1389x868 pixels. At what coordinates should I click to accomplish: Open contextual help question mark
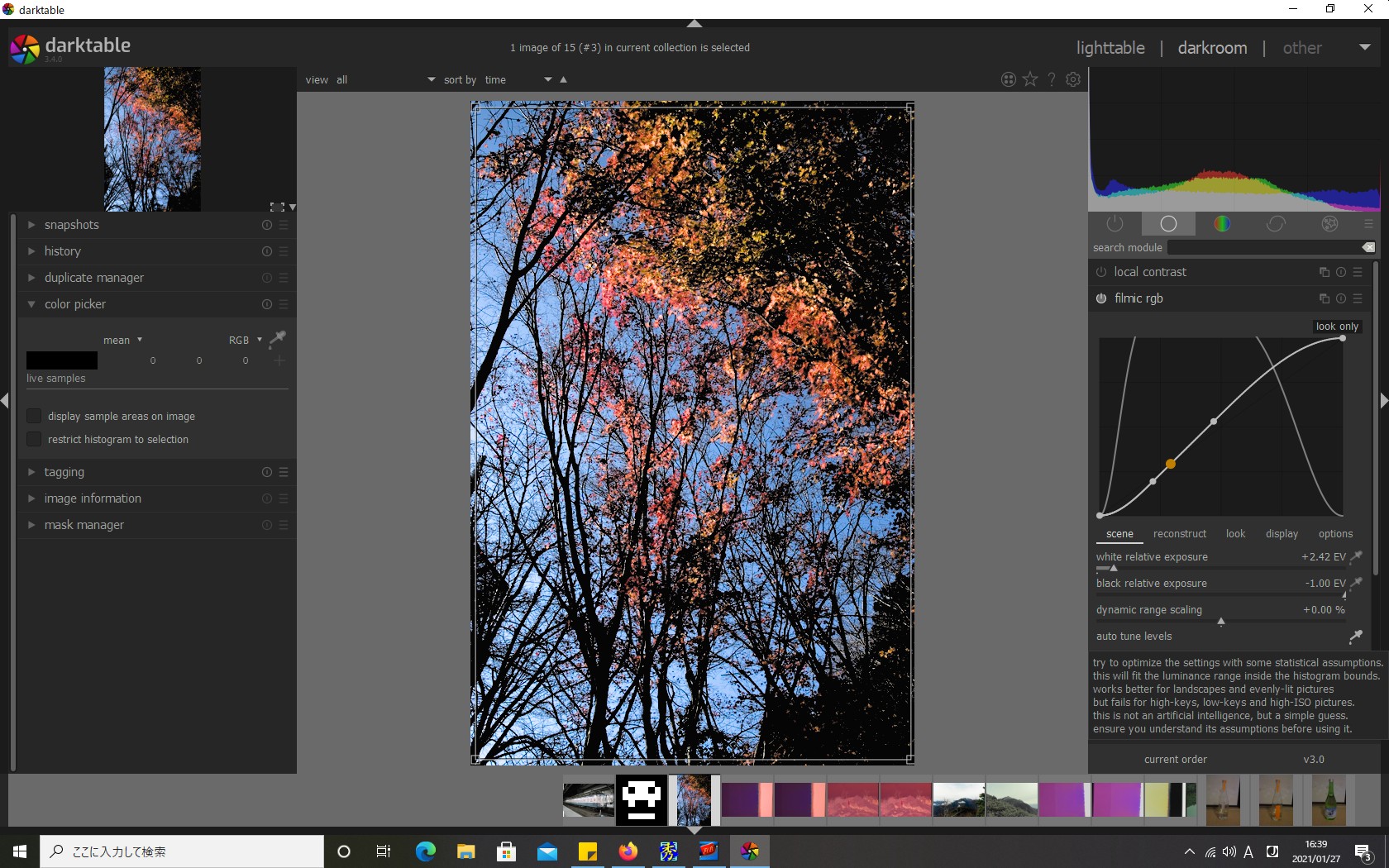pyautogui.click(x=1052, y=79)
